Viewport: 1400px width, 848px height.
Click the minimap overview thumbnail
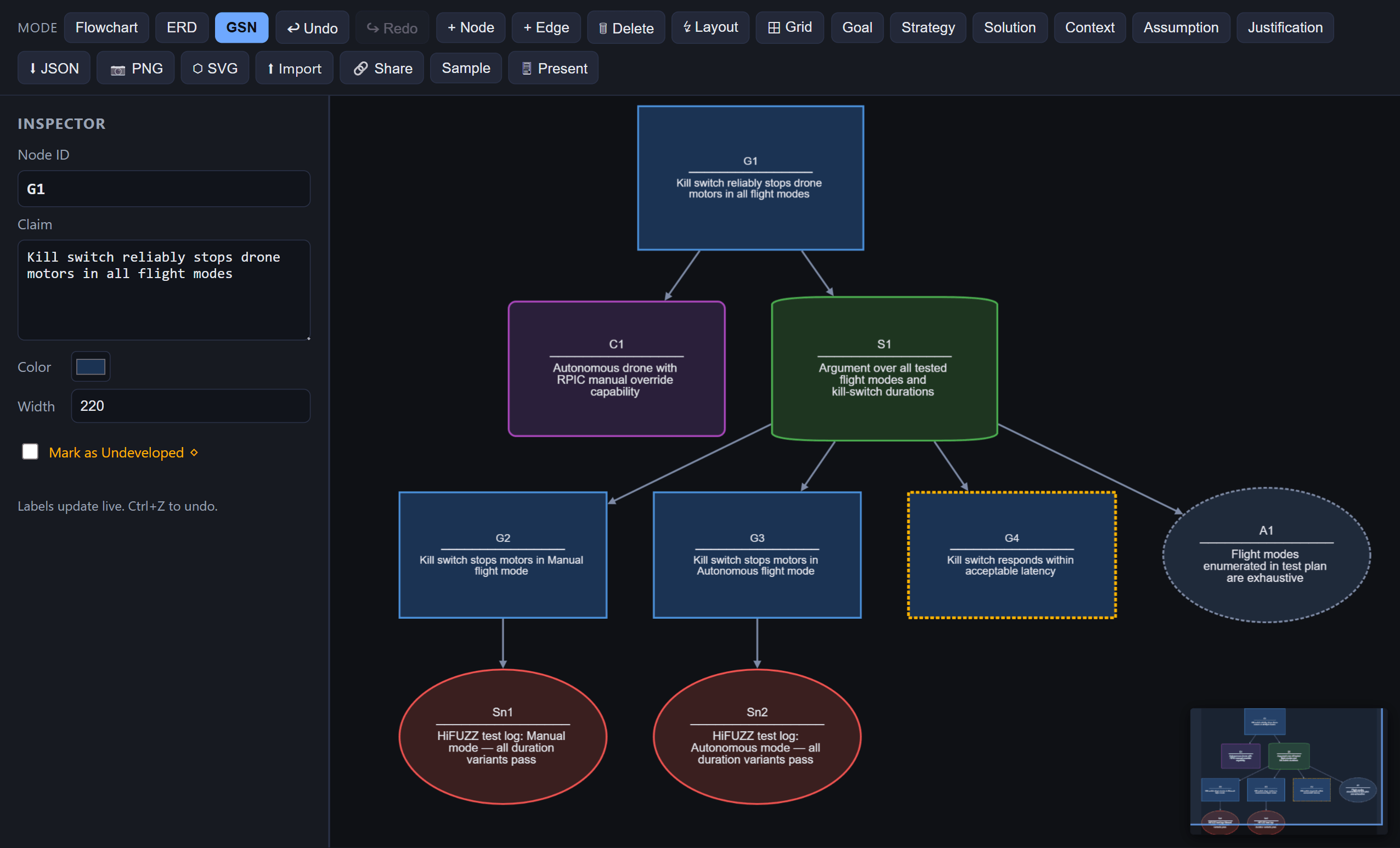[1288, 771]
